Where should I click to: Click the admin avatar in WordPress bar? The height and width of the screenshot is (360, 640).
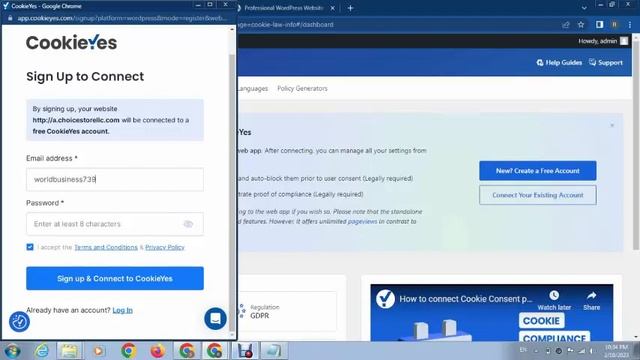pyautogui.click(x=624, y=41)
